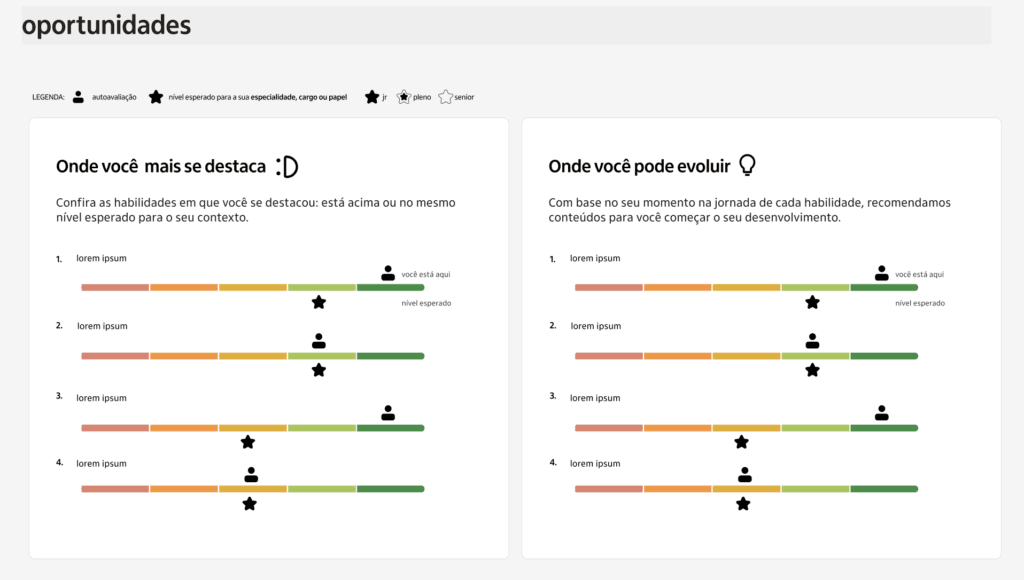Click the star marker under item 3 in right card
Image resolution: width=1024 pixels, height=580 pixels.
pyautogui.click(x=741, y=442)
